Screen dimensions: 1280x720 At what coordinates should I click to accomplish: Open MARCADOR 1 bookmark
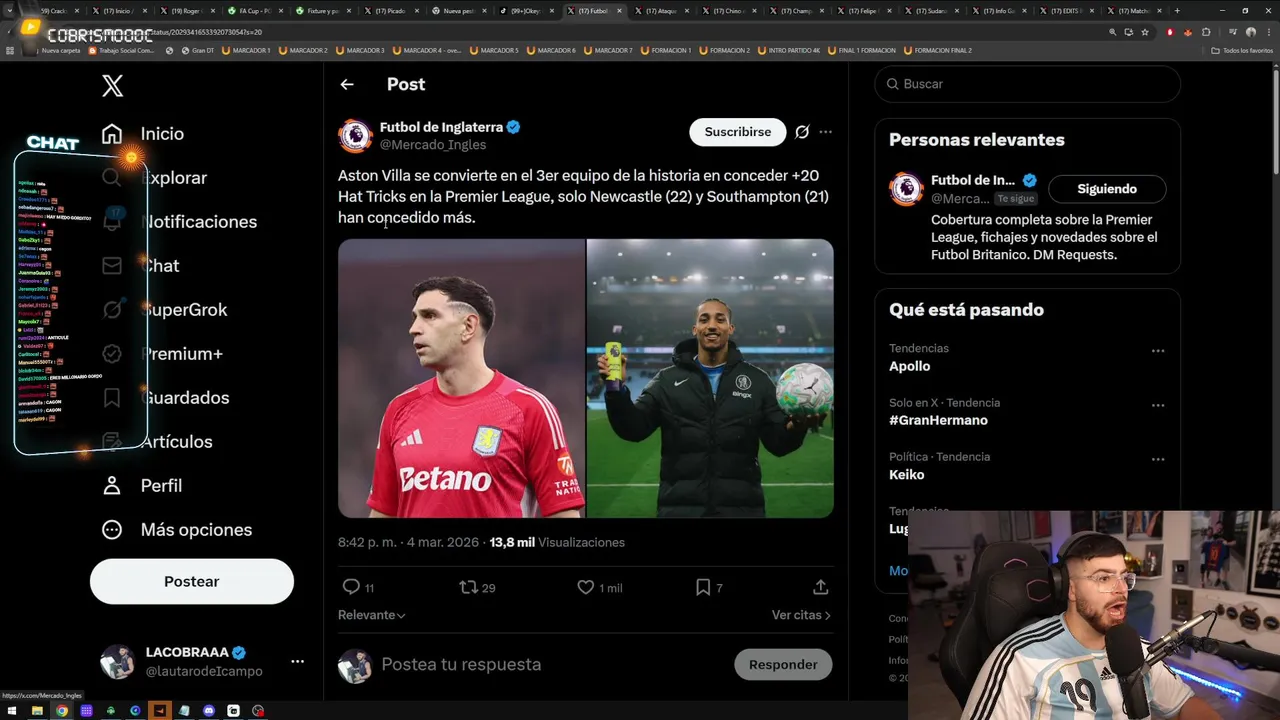pos(246,50)
